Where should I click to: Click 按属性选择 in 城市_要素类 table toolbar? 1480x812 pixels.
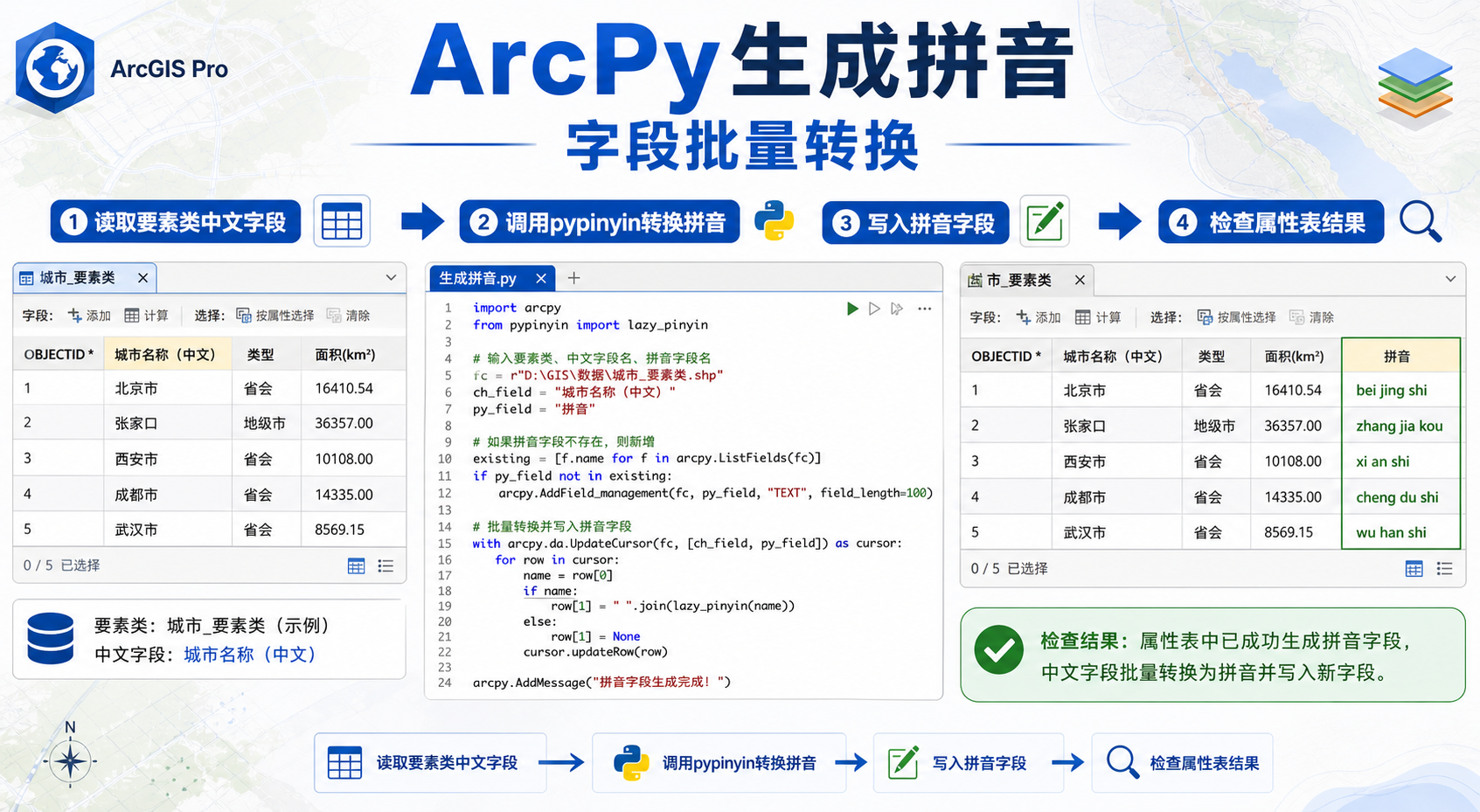click(x=275, y=316)
